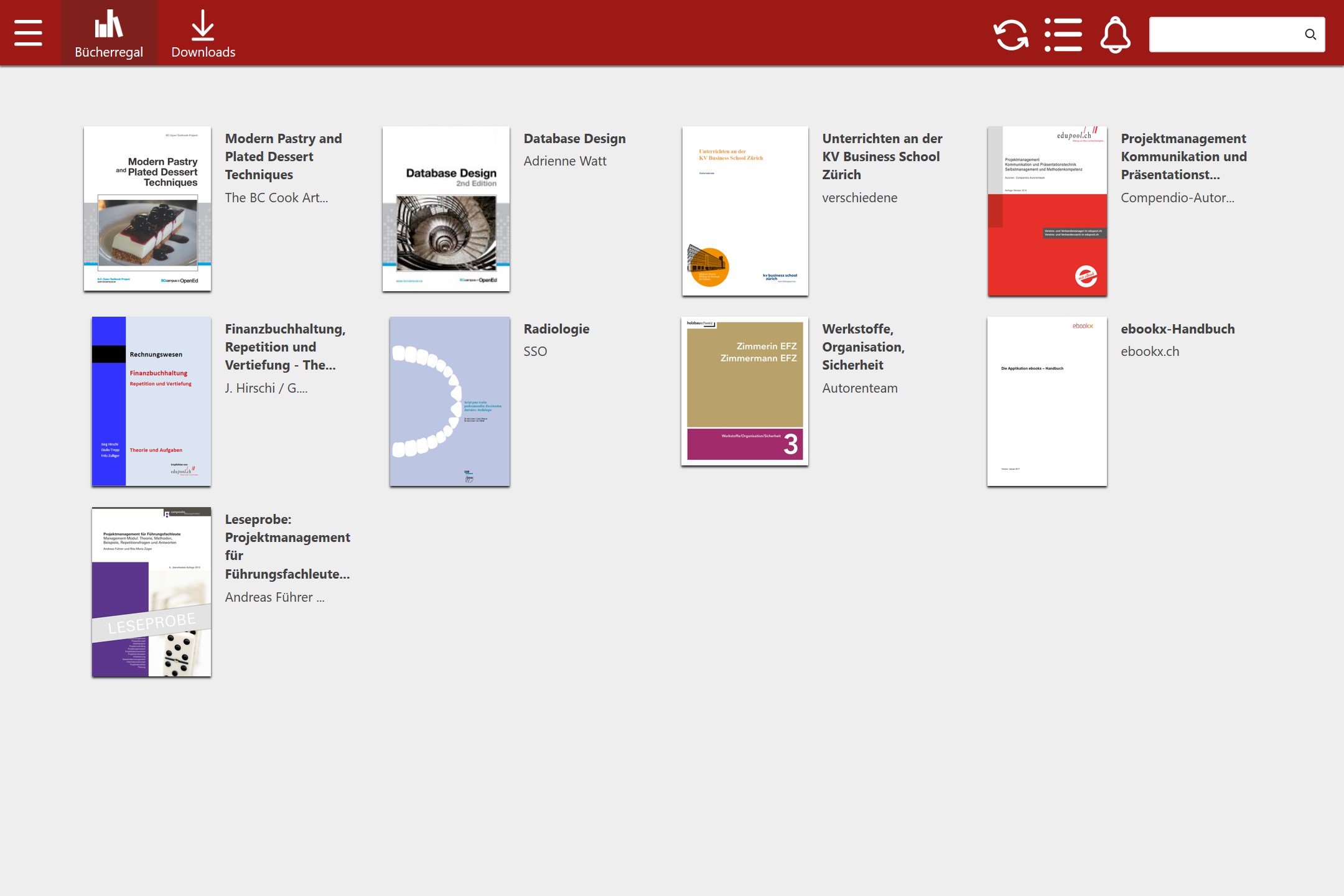Click the refresh sync icon
The image size is (1344, 896).
tap(1010, 35)
